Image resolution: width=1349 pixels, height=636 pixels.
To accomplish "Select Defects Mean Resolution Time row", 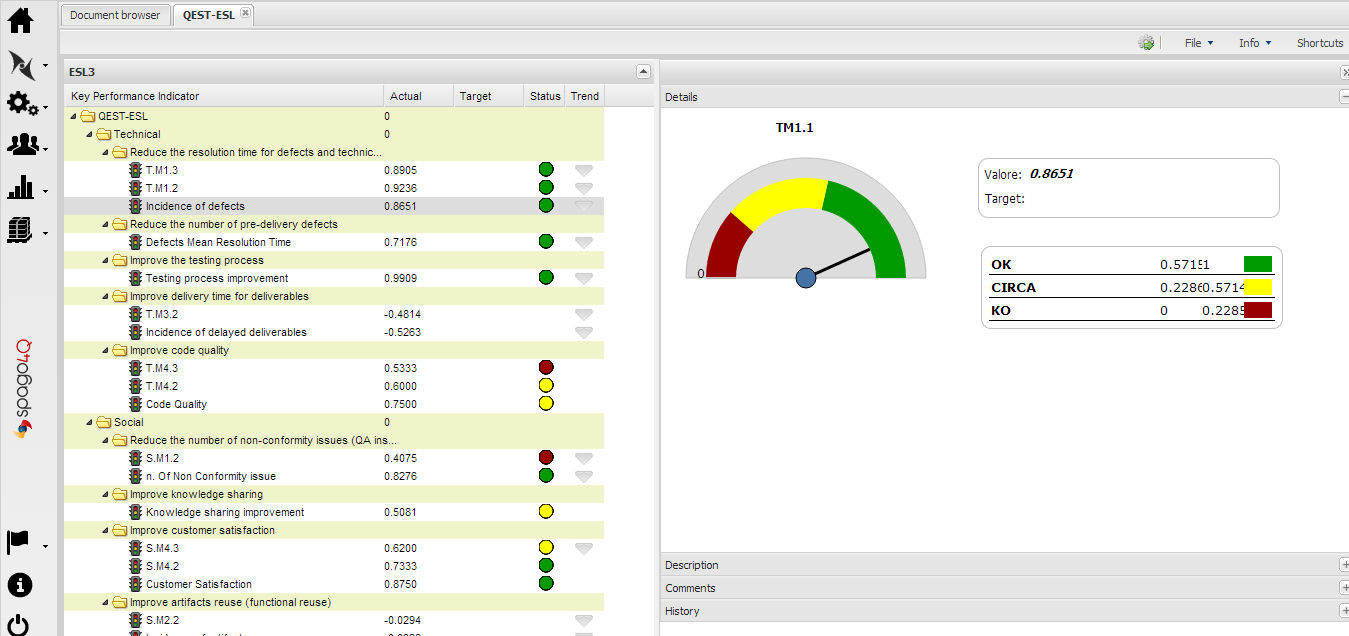I will pos(334,242).
